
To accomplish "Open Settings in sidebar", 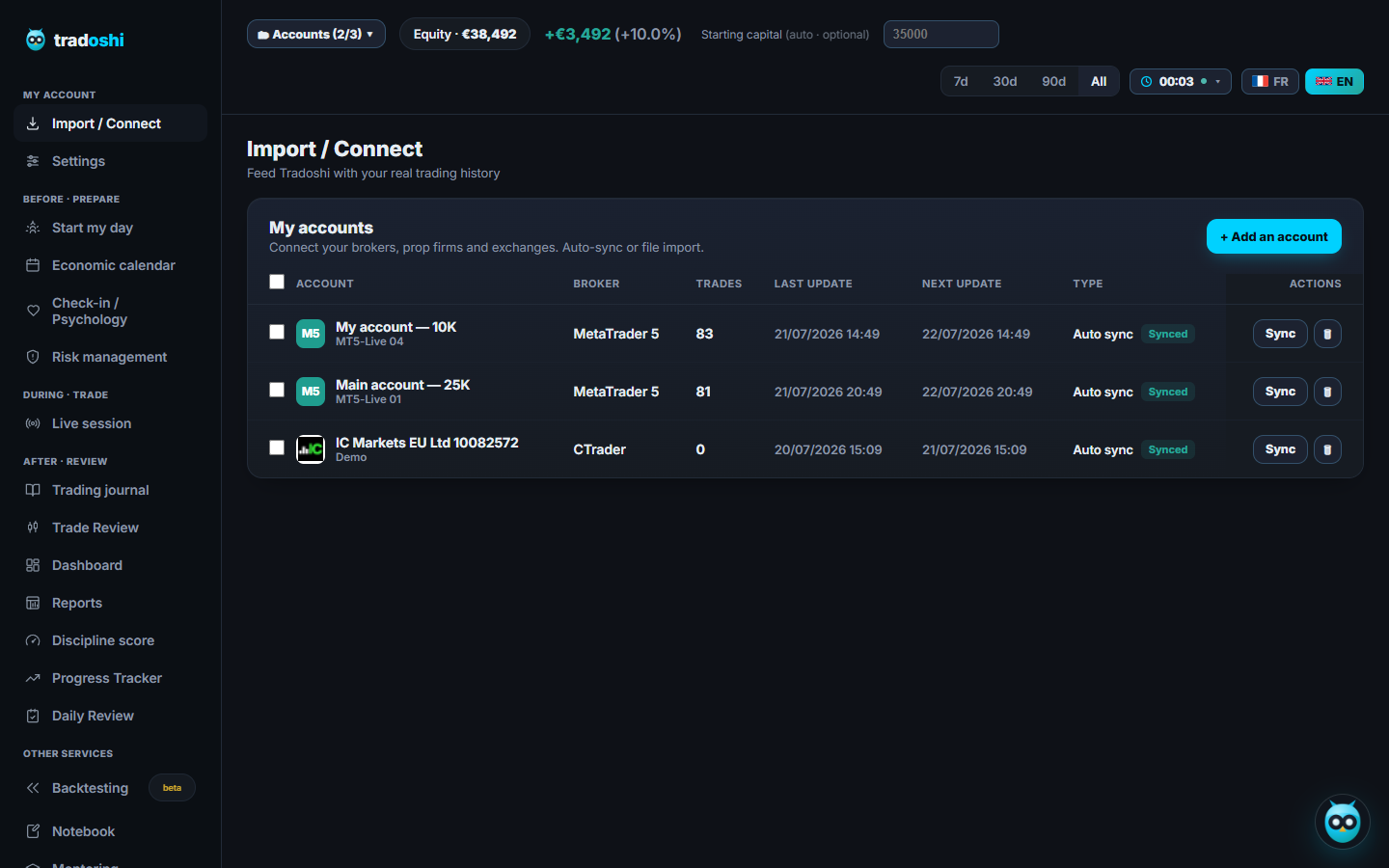I will click(111, 161).
